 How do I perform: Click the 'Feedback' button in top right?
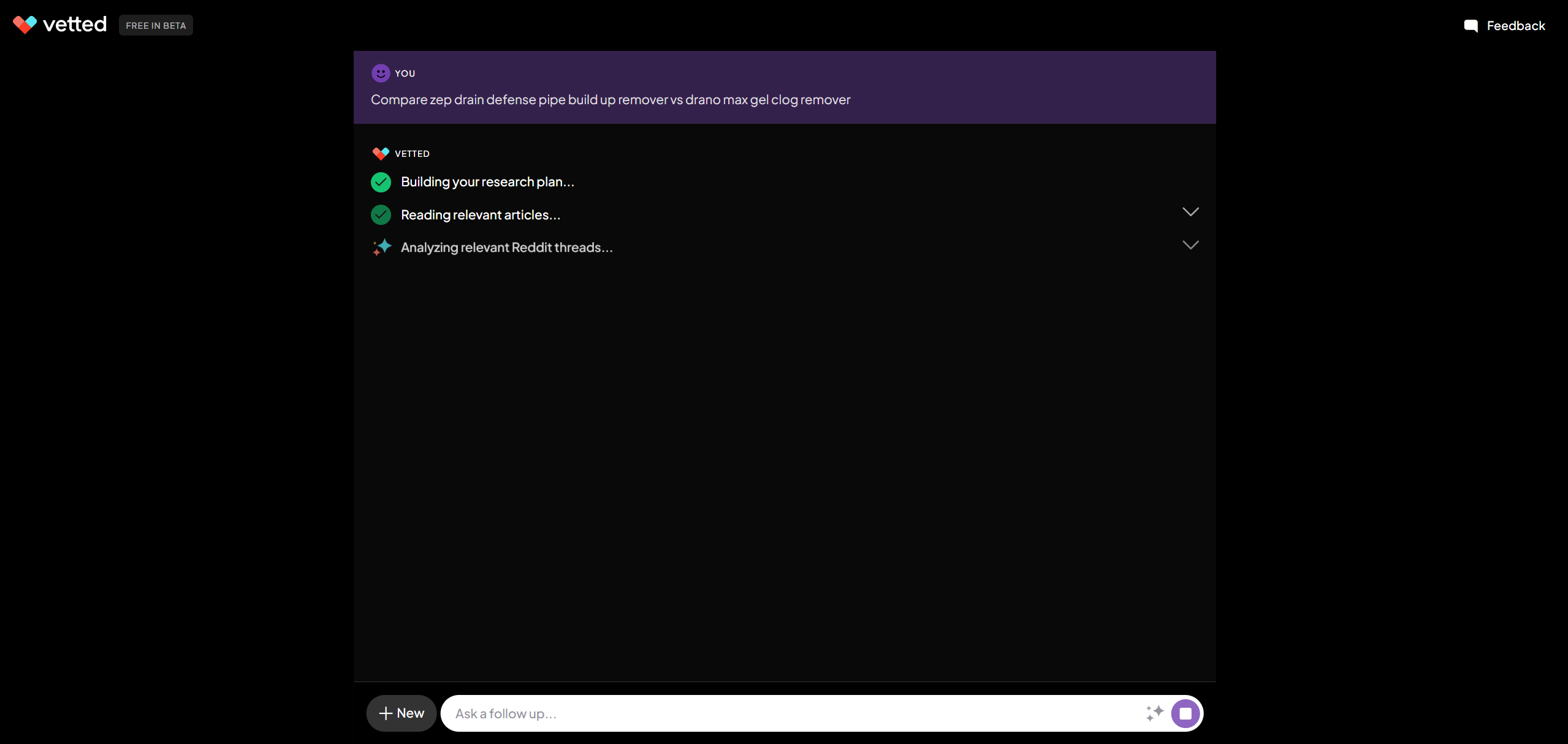coord(1504,25)
